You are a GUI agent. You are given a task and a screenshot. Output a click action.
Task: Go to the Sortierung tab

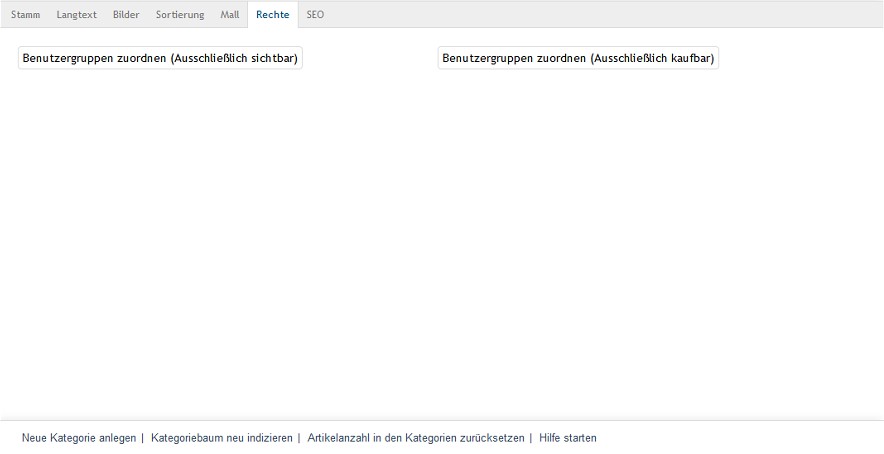[180, 15]
